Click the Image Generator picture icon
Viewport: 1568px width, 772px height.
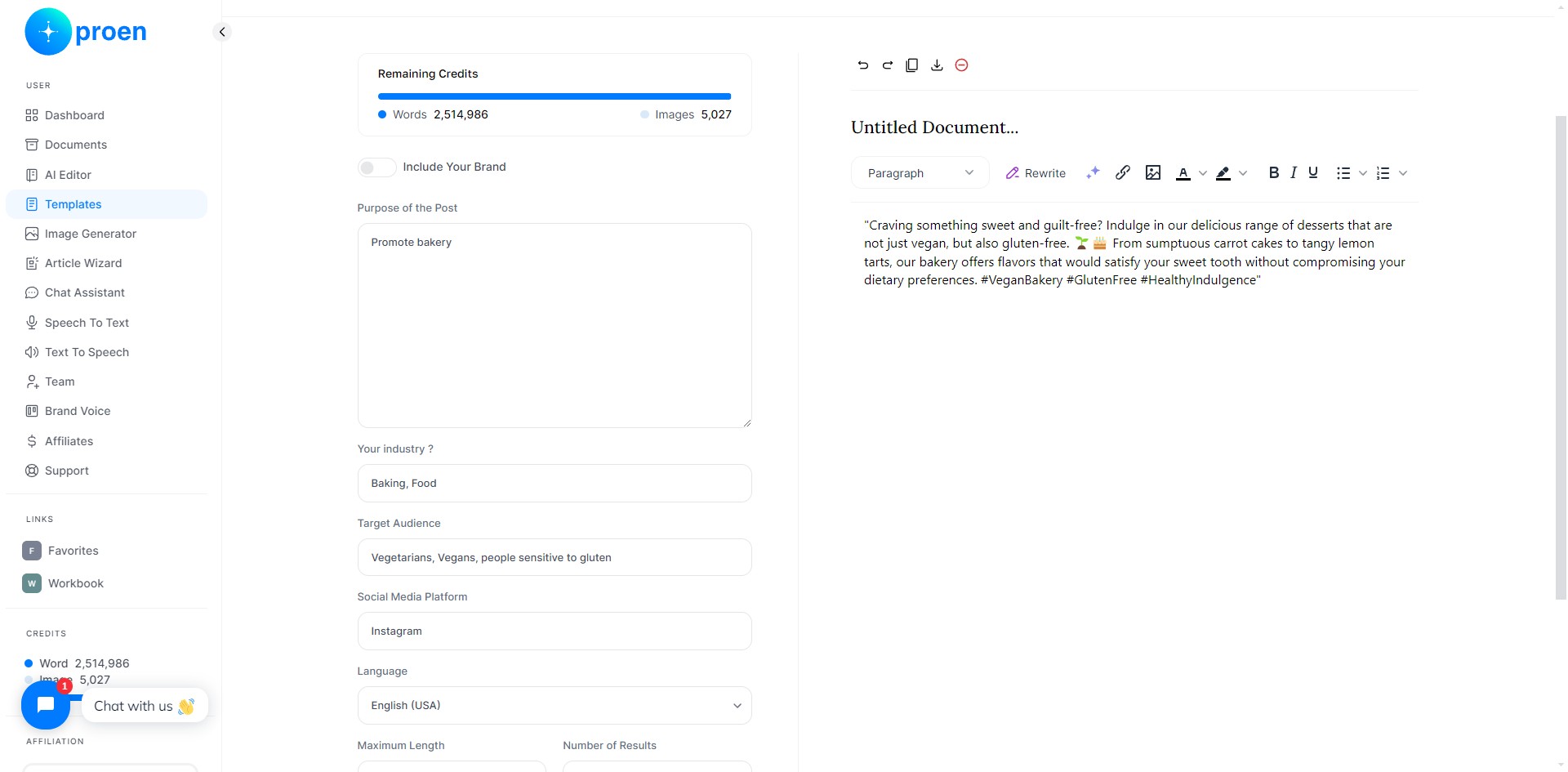point(32,234)
